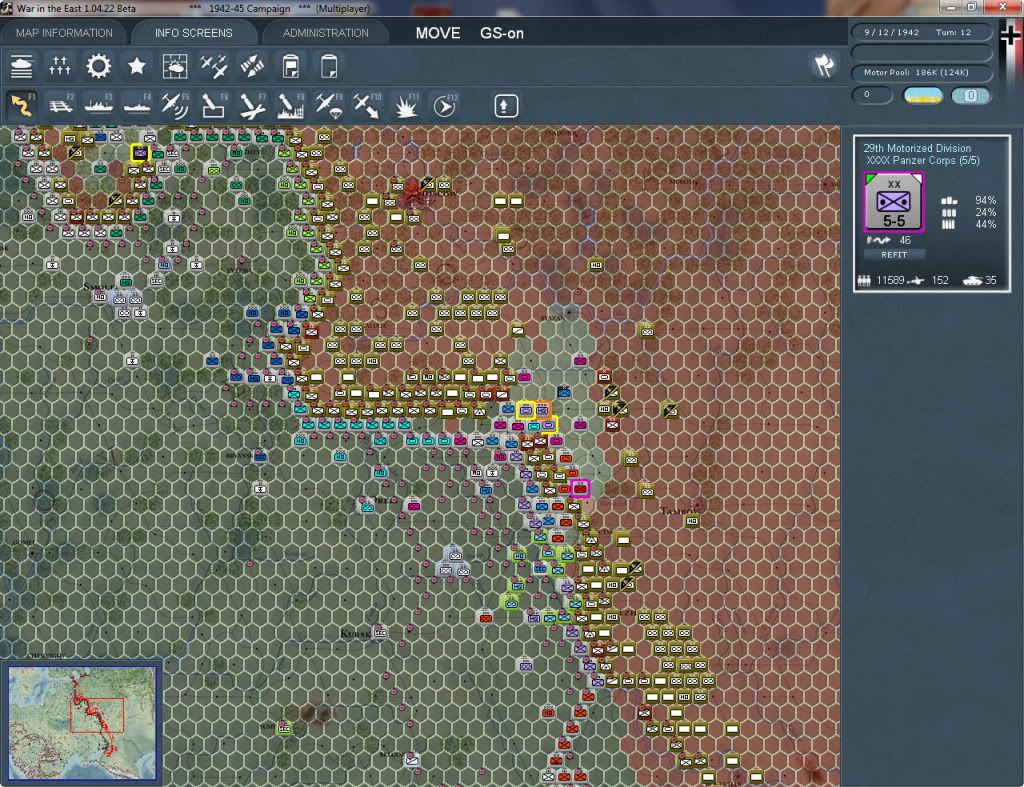Viewport: 1024px width, 787px height.
Task: Select the F2 rail transport mode icon
Action: click(x=60, y=105)
